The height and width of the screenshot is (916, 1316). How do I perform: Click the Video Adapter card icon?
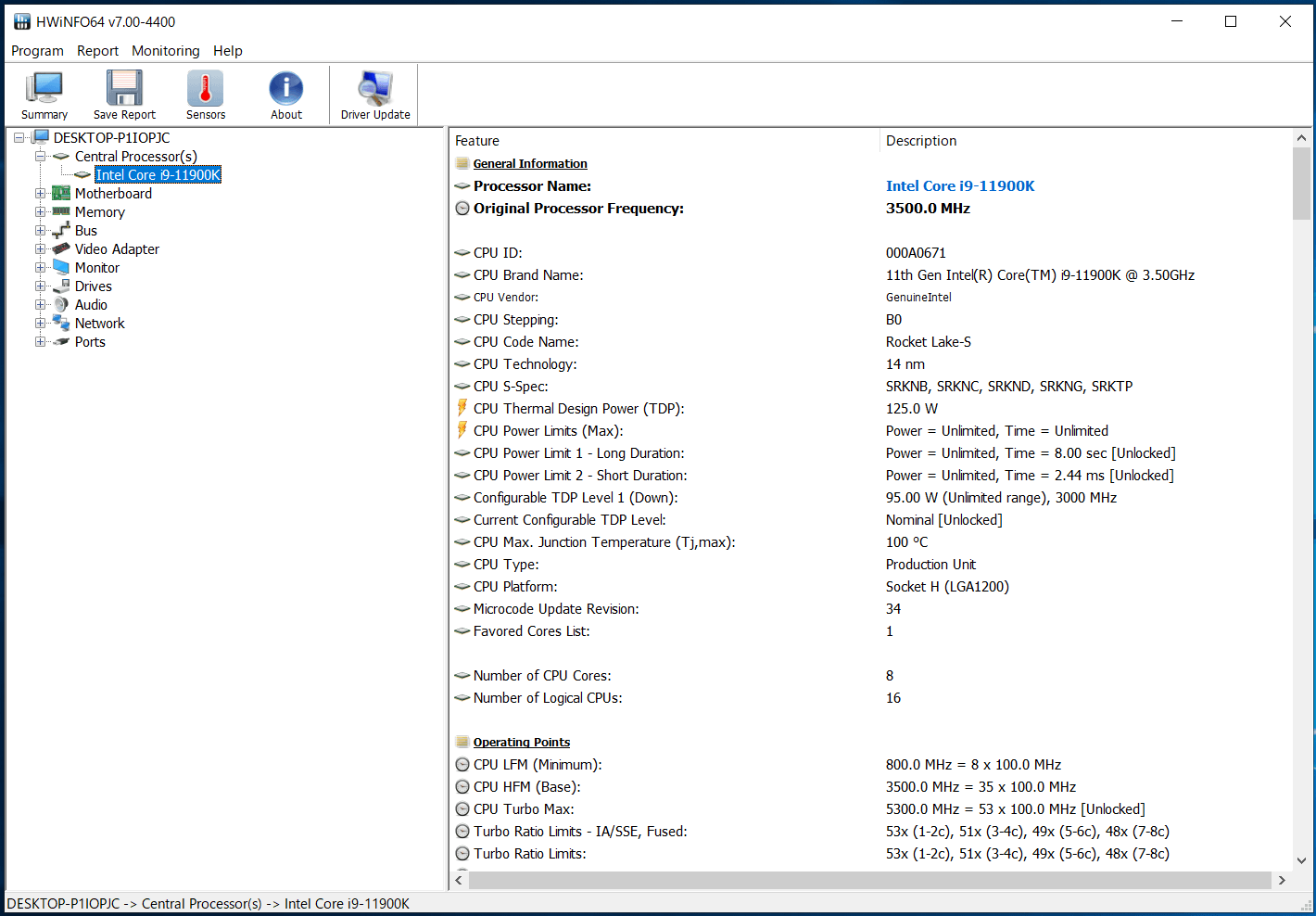pyautogui.click(x=61, y=248)
